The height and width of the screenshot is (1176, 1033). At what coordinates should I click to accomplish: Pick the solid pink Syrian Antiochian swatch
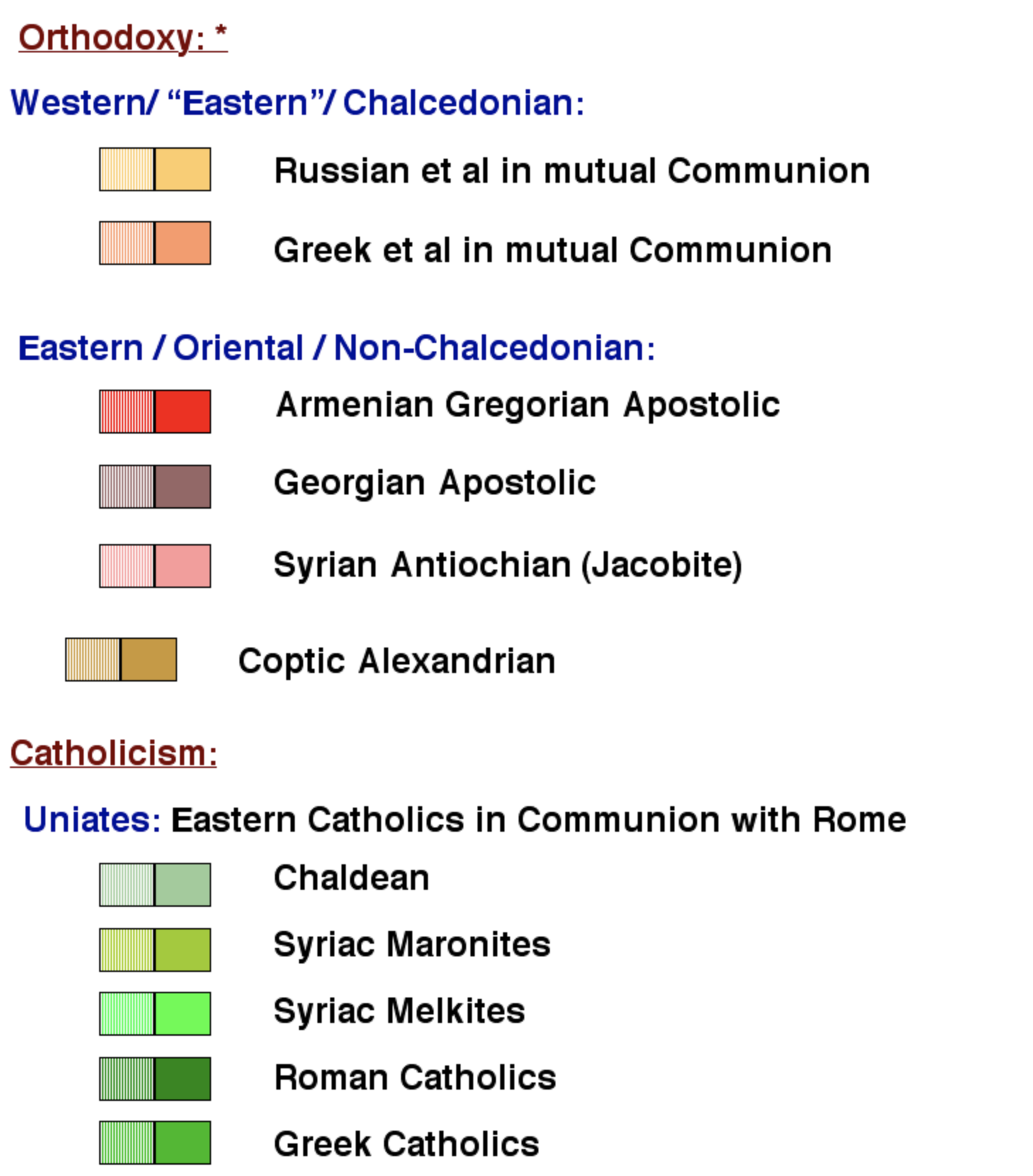coord(183,566)
